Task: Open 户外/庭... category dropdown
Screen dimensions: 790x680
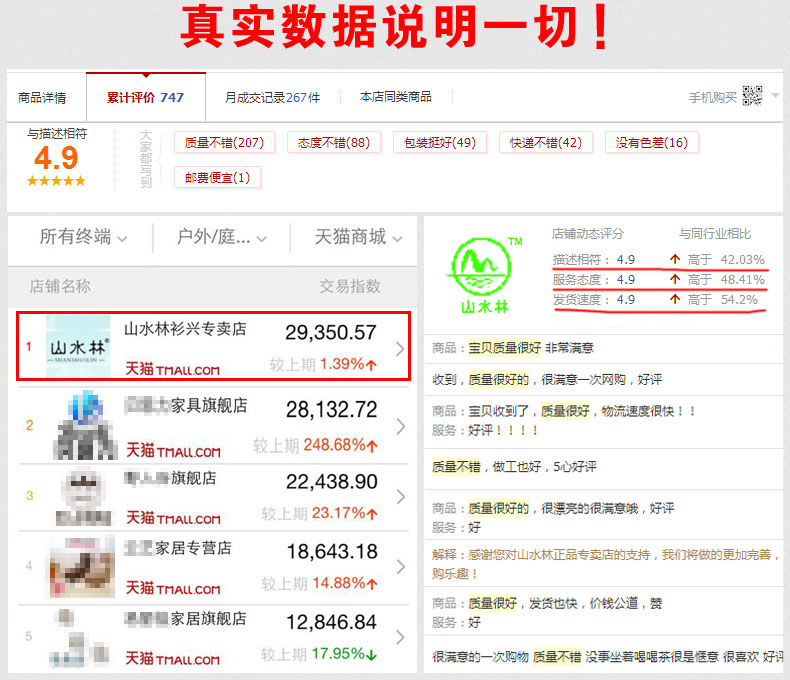Action: (x=221, y=237)
